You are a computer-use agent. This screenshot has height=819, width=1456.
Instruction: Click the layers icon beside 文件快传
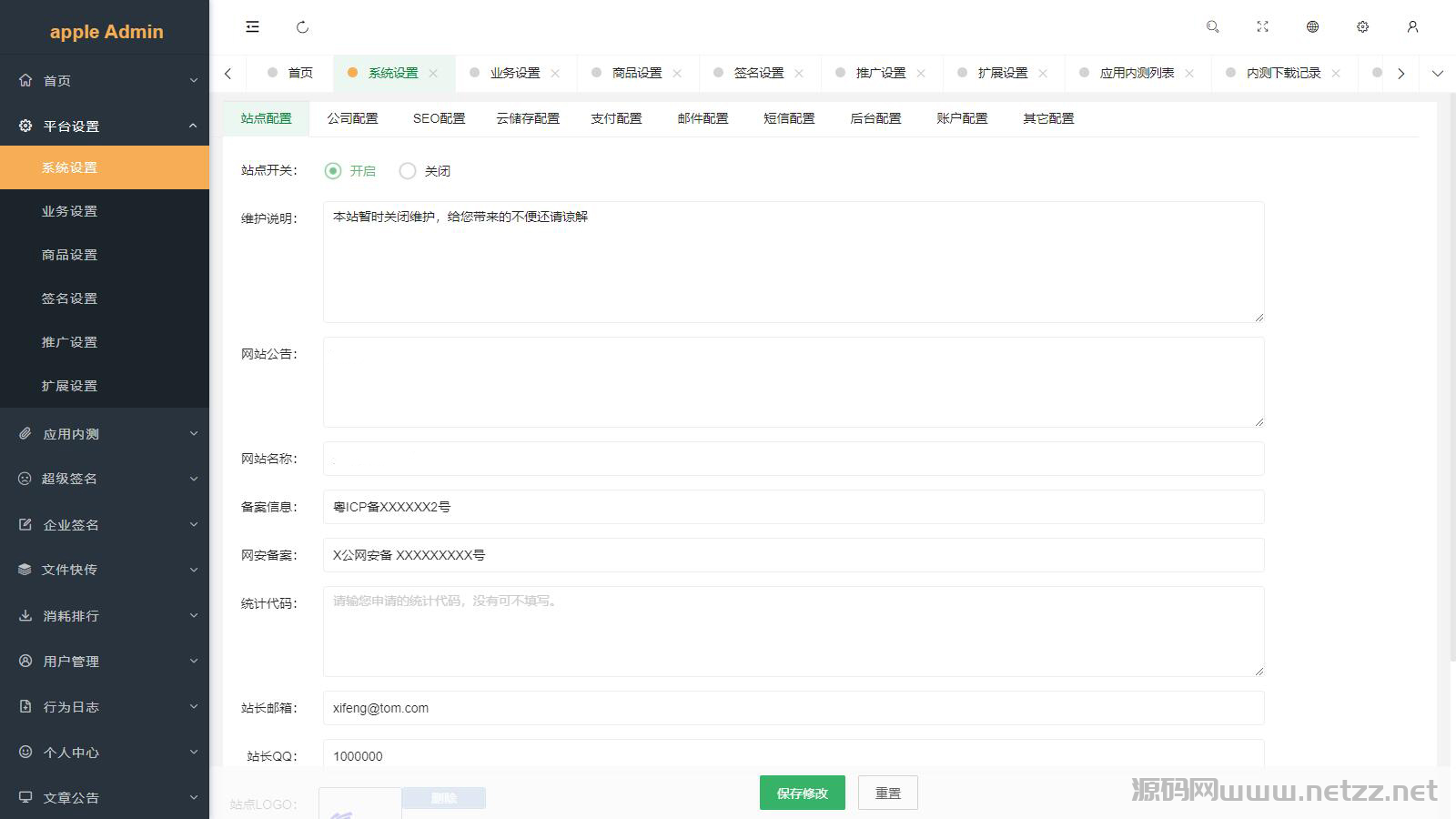pos(25,570)
